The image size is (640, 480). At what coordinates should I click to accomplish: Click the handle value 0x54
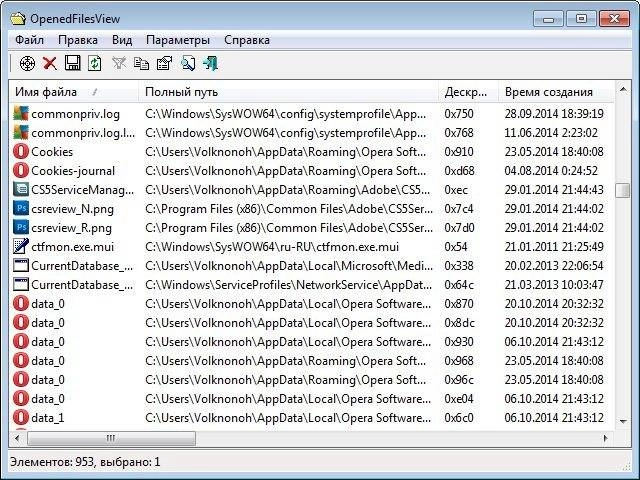point(456,247)
